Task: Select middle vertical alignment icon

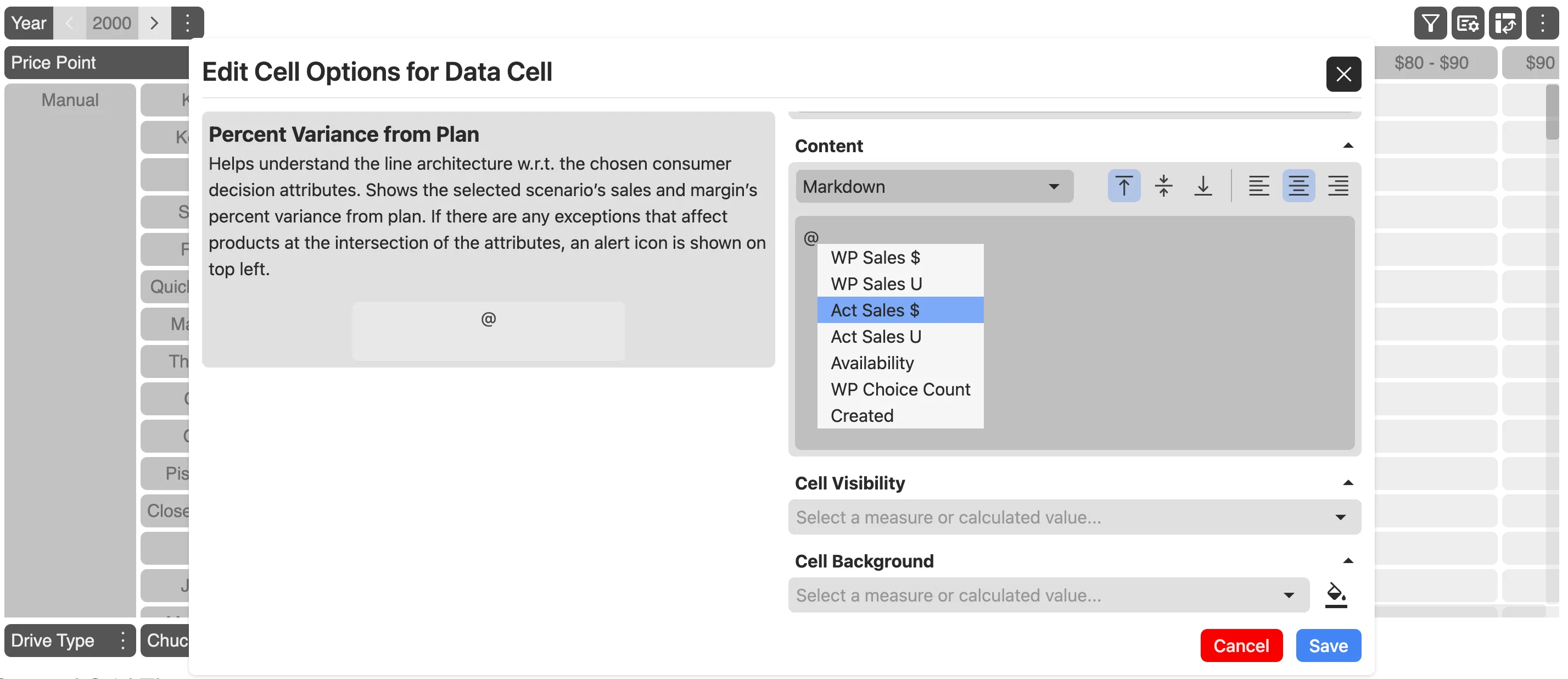Action: pyautogui.click(x=1163, y=186)
